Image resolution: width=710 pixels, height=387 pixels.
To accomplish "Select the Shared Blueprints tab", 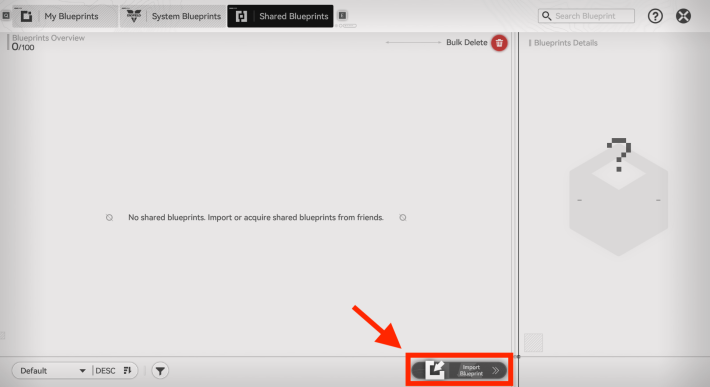I will click(x=280, y=16).
